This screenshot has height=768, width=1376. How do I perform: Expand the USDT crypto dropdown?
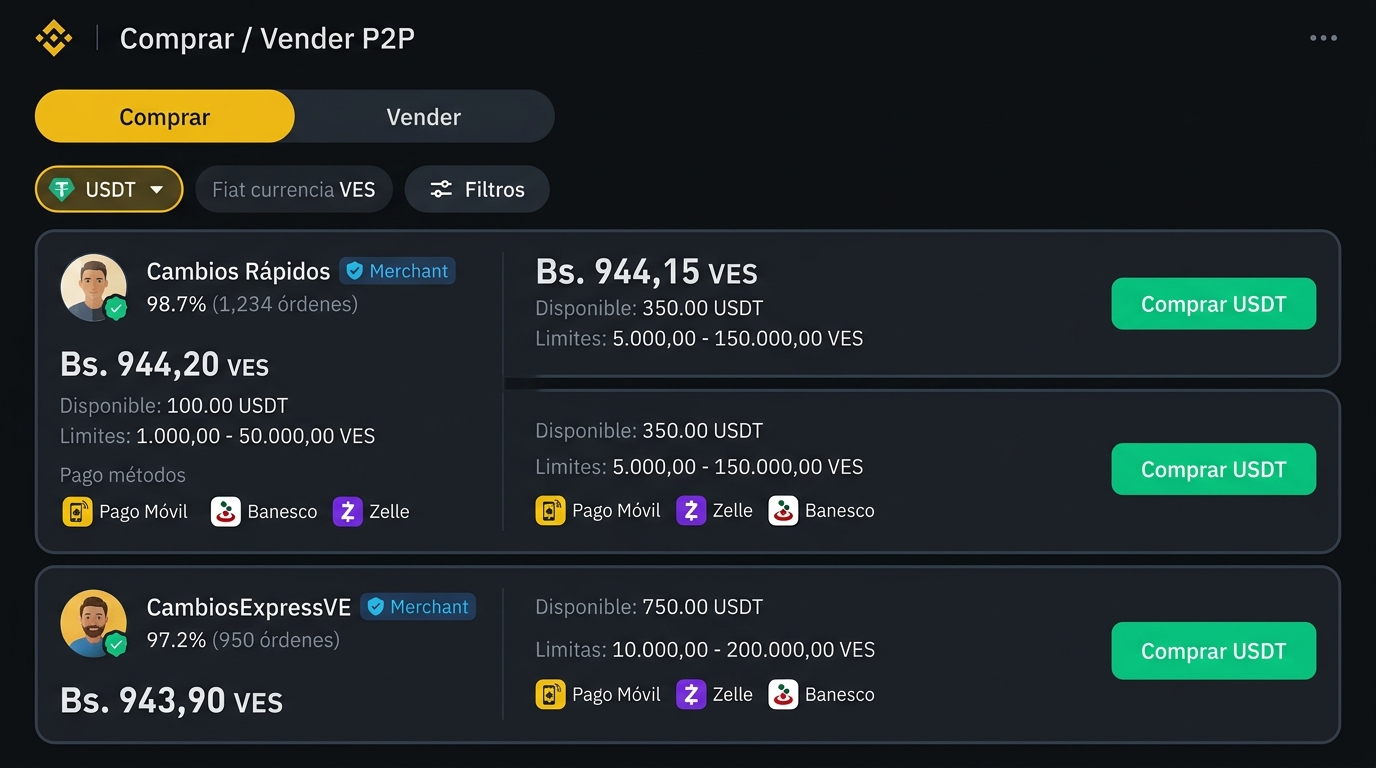click(109, 189)
